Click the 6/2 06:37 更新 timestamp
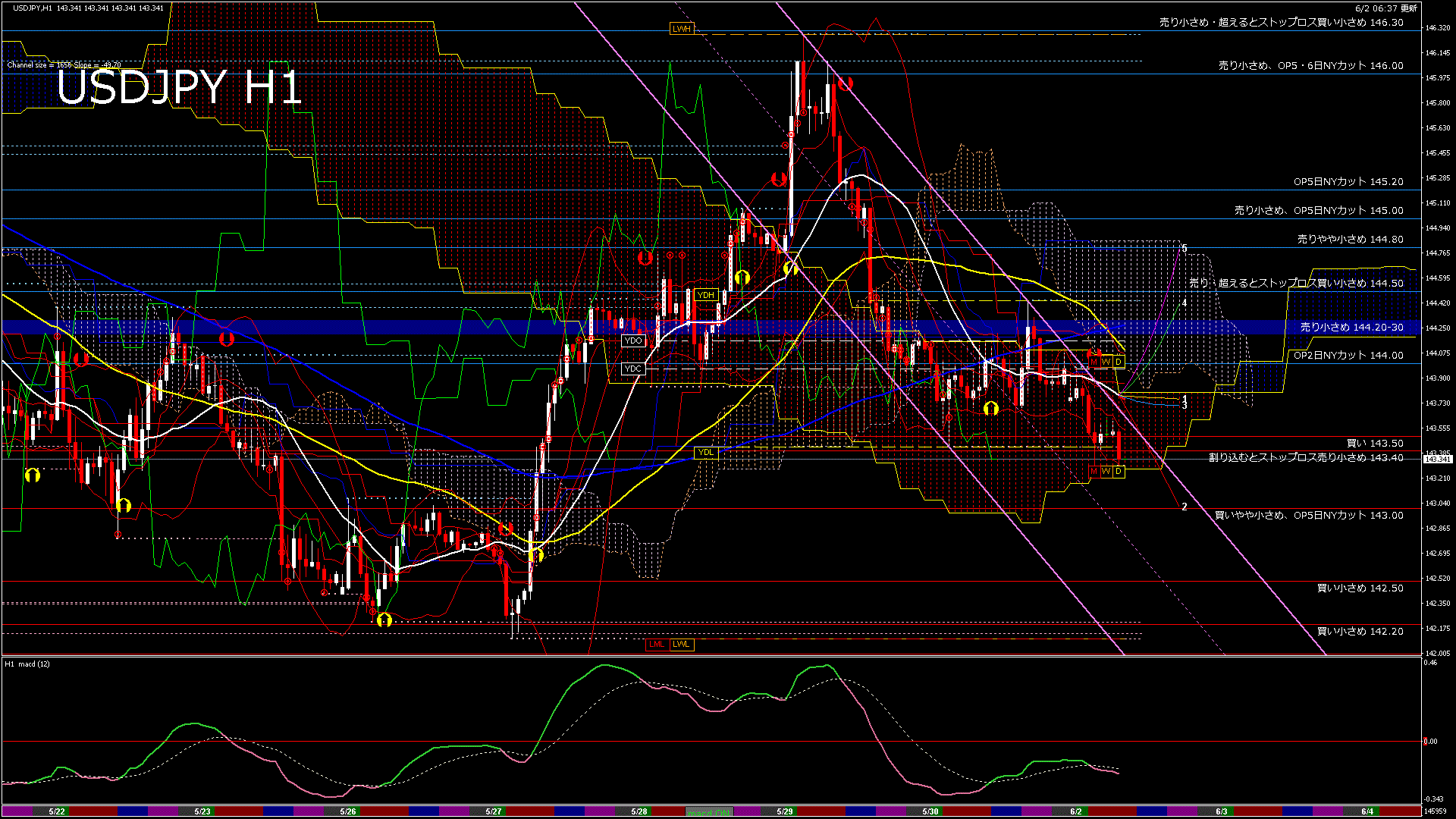Viewport: 1456px width, 819px height. (x=1385, y=8)
